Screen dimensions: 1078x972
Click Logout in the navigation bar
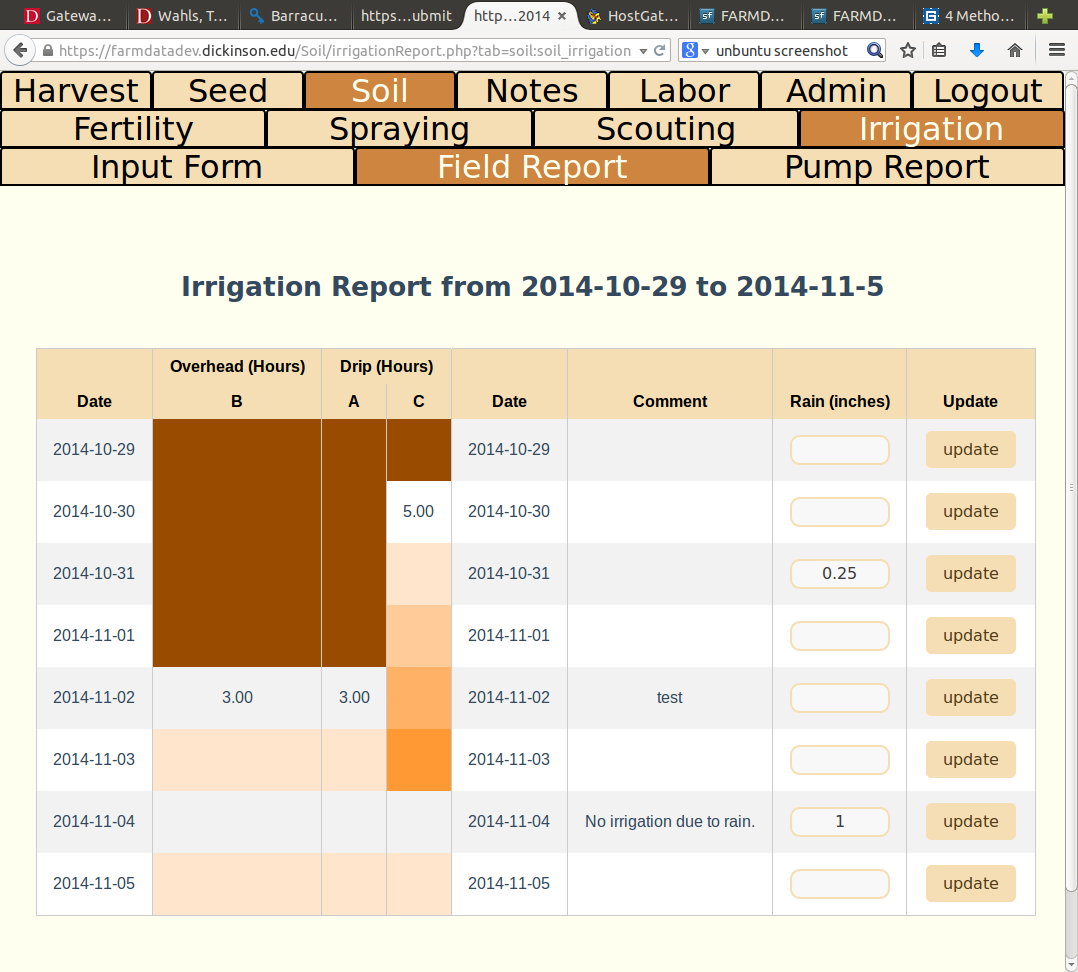click(987, 90)
